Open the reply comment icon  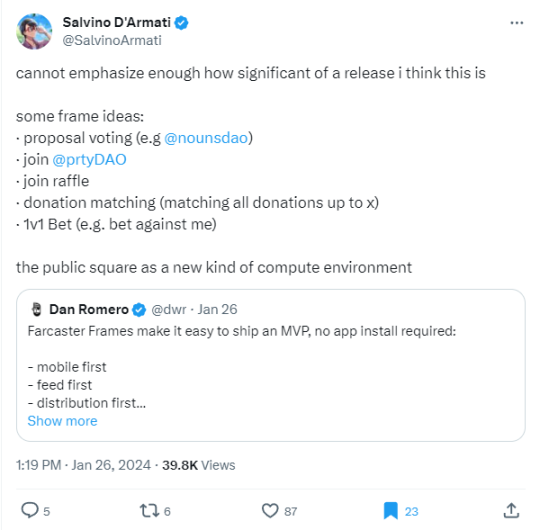tap(30, 510)
